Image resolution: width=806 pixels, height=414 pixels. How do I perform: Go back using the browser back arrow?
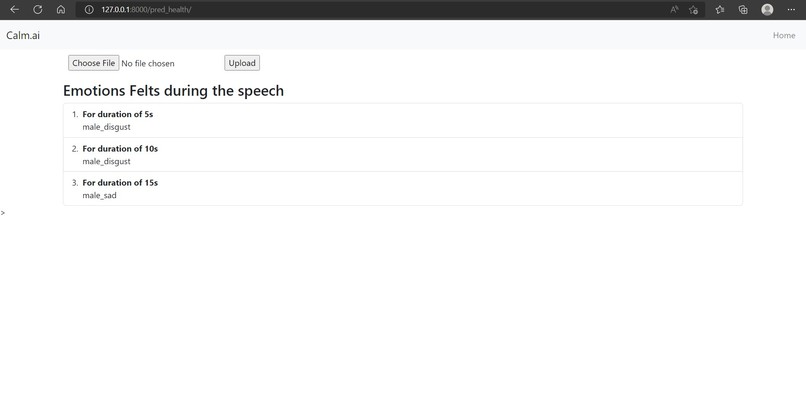pyautogui.click(x=14, y=9)
